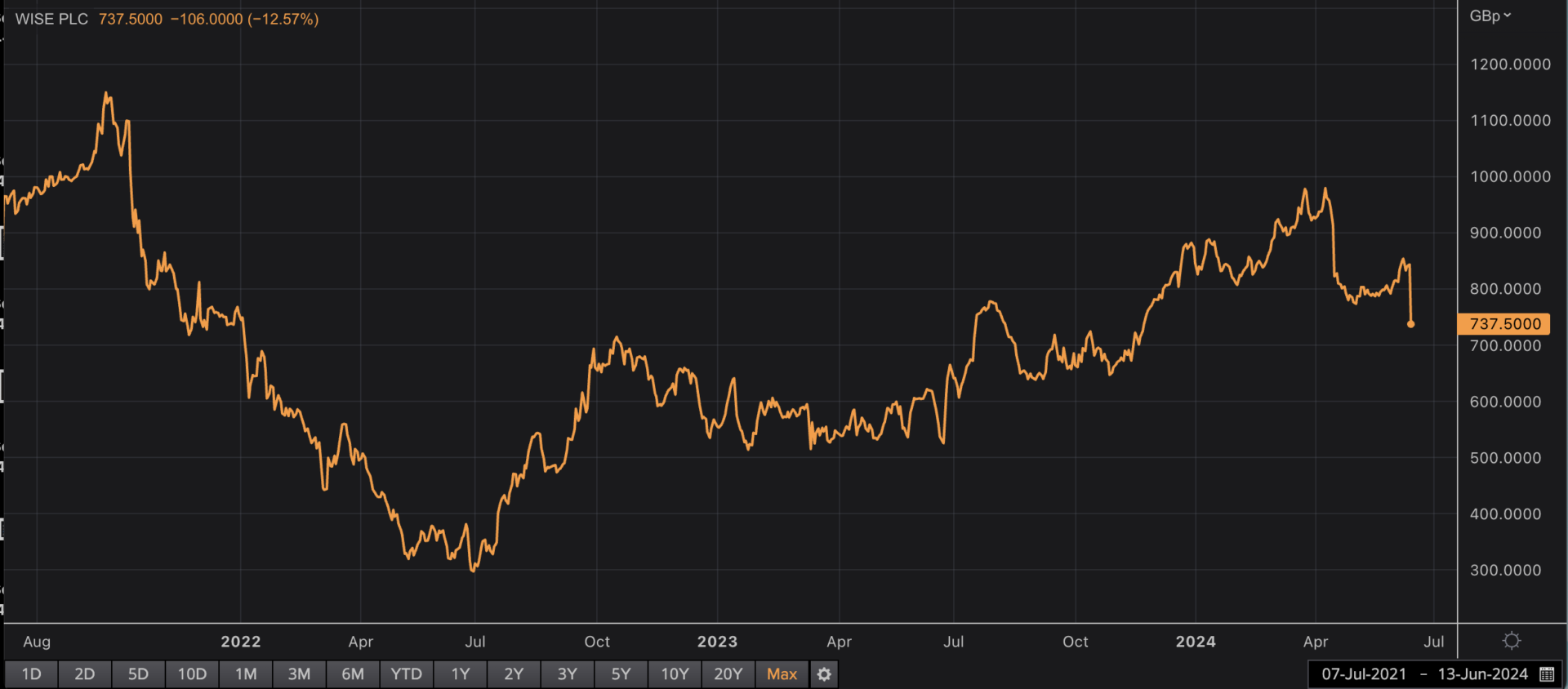1568x689 pixels.
Task: Click the 737.5000 last price header value
Action: click(x=131, y=19)
